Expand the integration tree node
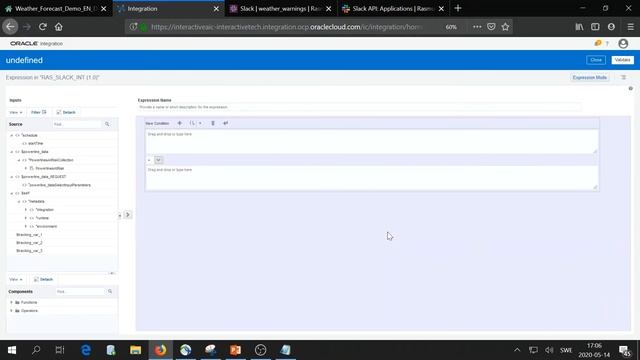 click(x=26, y=210)
